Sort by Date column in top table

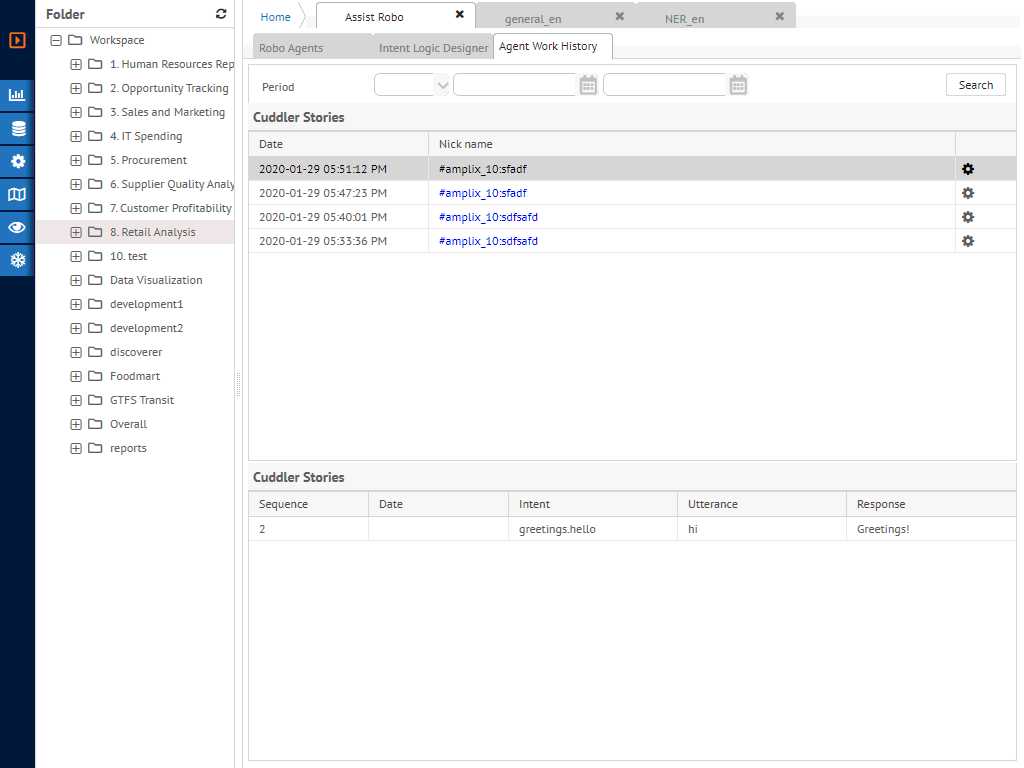pyautogui.click(x=338, y=144)
